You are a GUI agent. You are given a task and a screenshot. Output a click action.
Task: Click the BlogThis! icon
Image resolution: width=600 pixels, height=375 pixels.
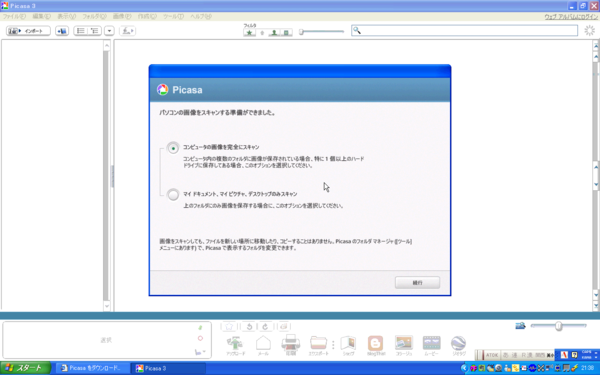pyautogui.click(x=376, y=345)
